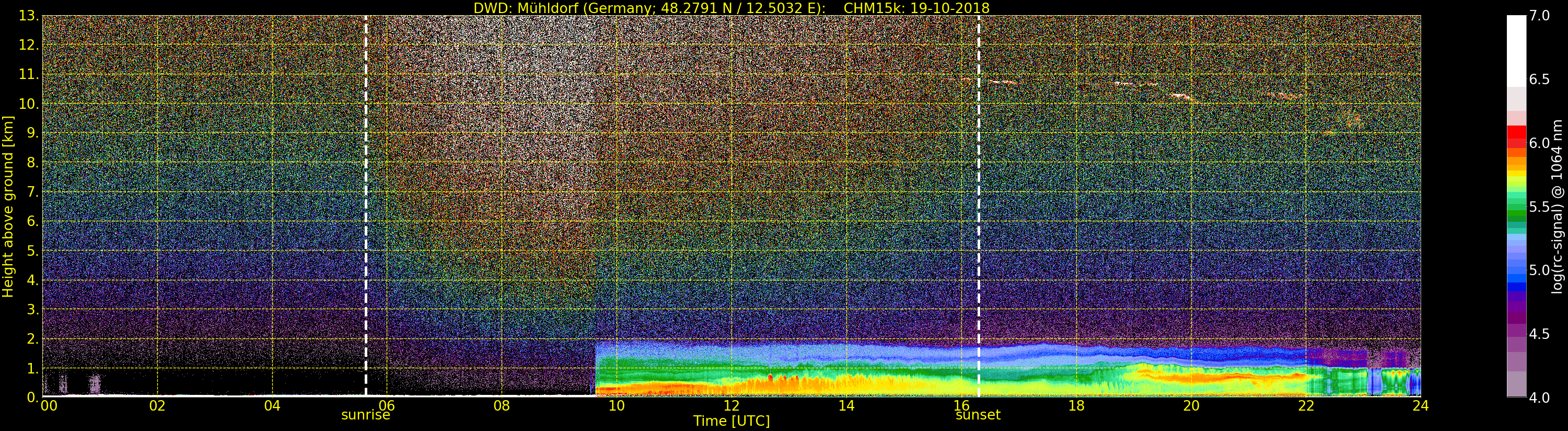This screenshot has width=1568, height=431.
Task: Click the height axis tick label "13."
Action: [x=29, y=16]
